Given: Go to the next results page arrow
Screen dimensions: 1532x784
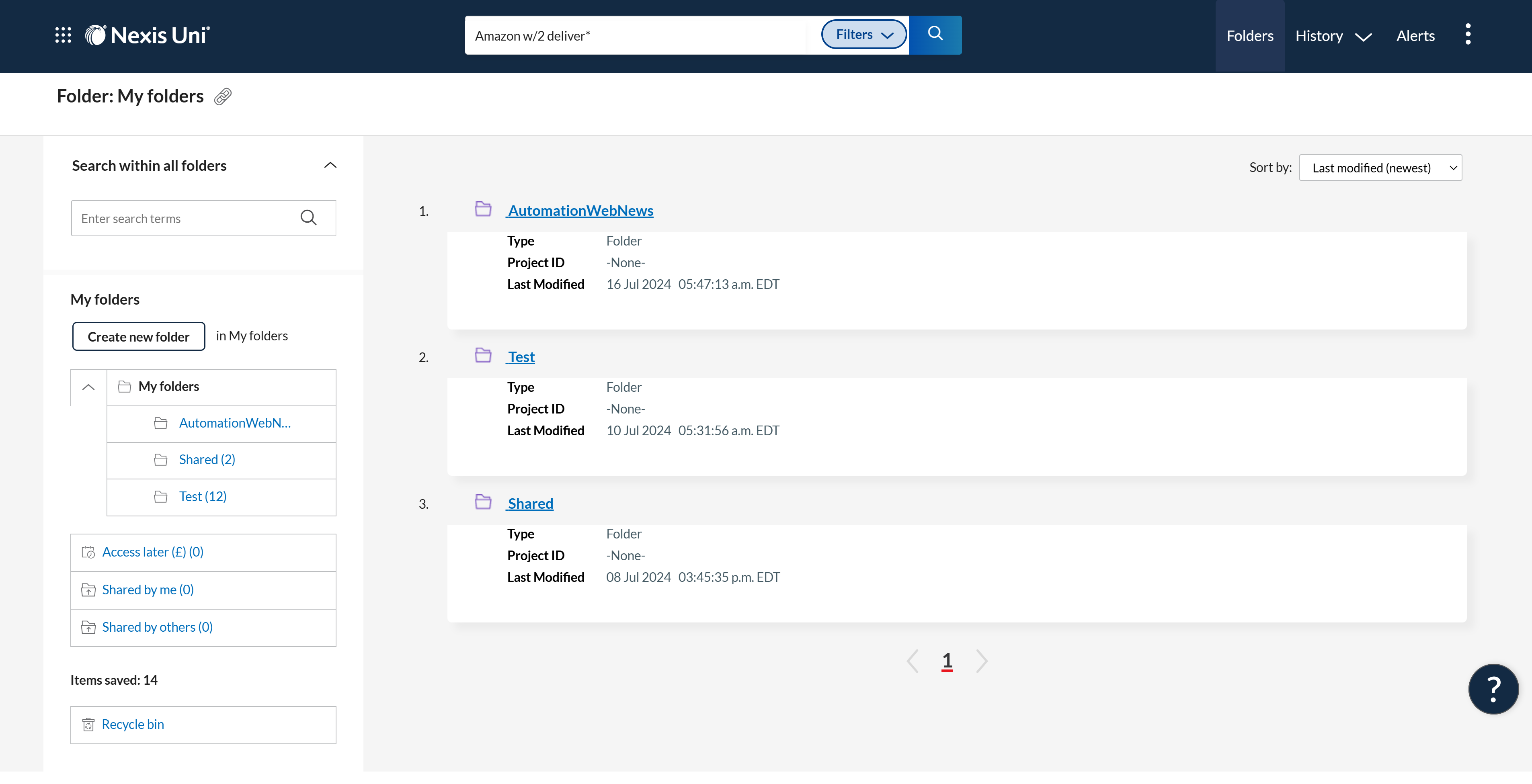Looking at the screenshot, I should 981,661.
